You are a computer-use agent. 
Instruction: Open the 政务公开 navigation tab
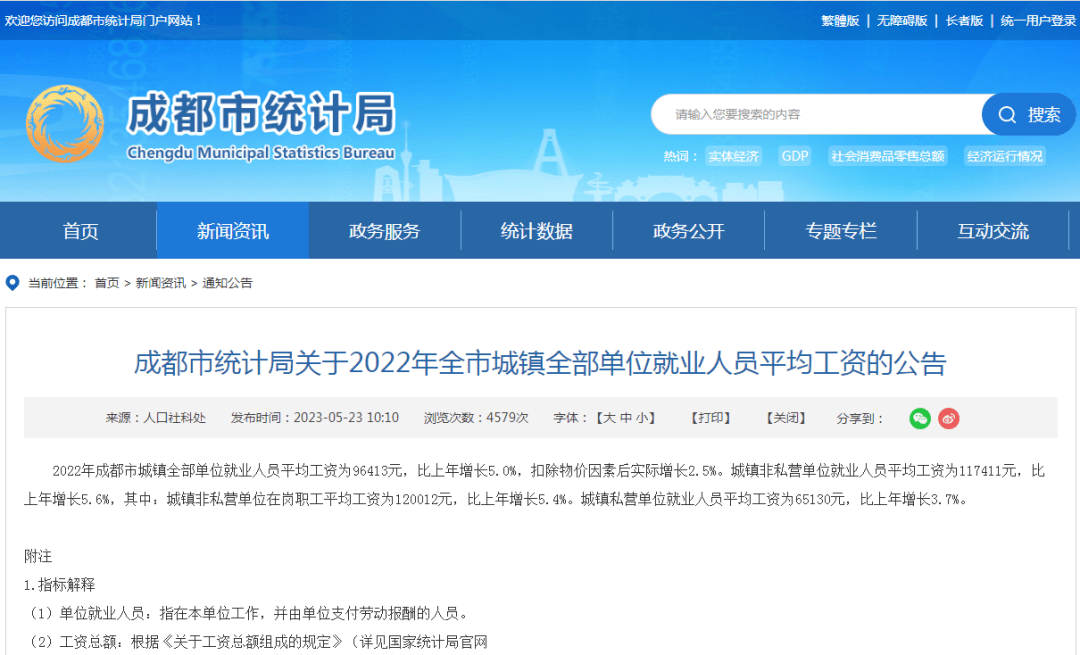689,231
